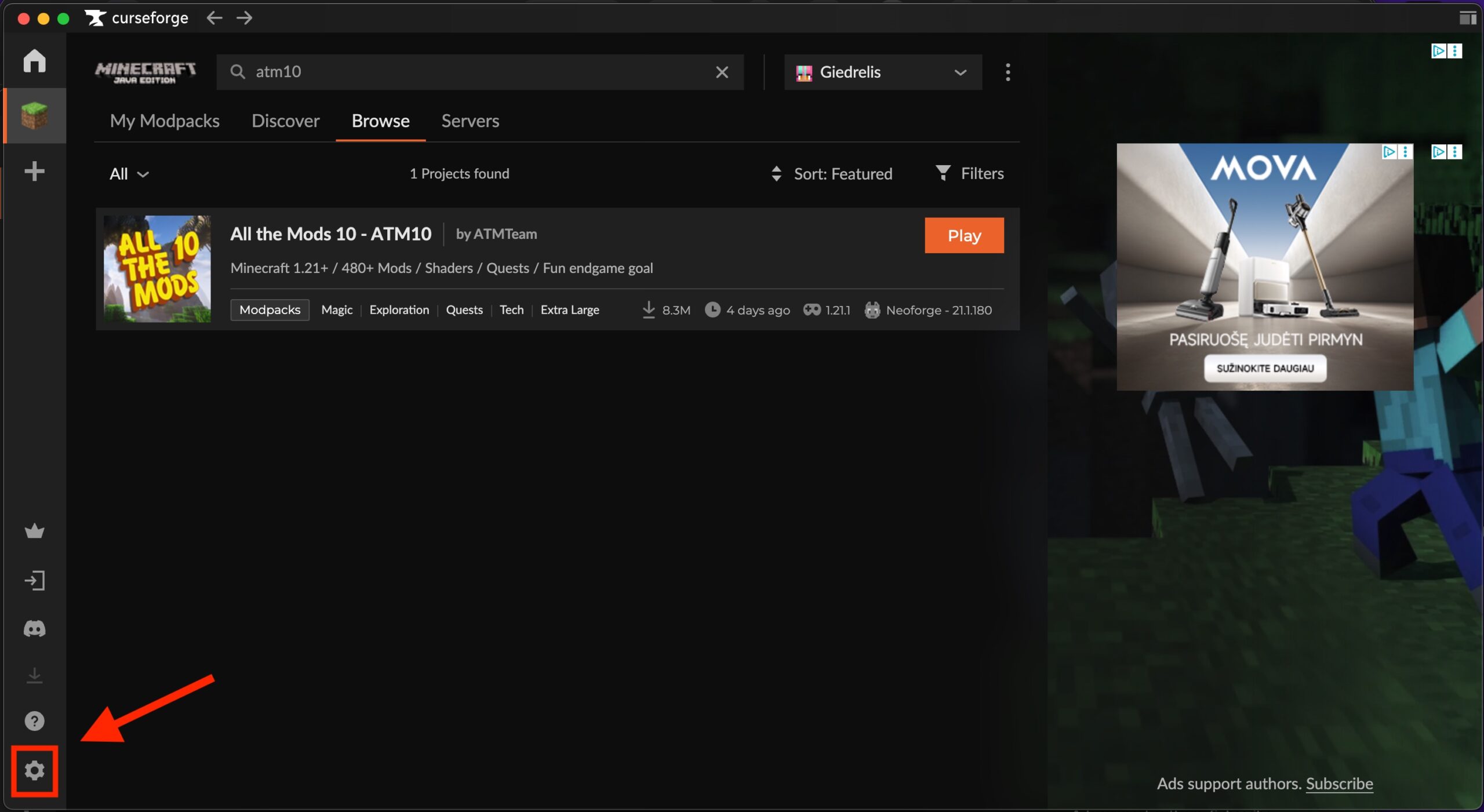Open the premium crown icon
Viewport: 1484px width, 812px height.
[34, 530]
